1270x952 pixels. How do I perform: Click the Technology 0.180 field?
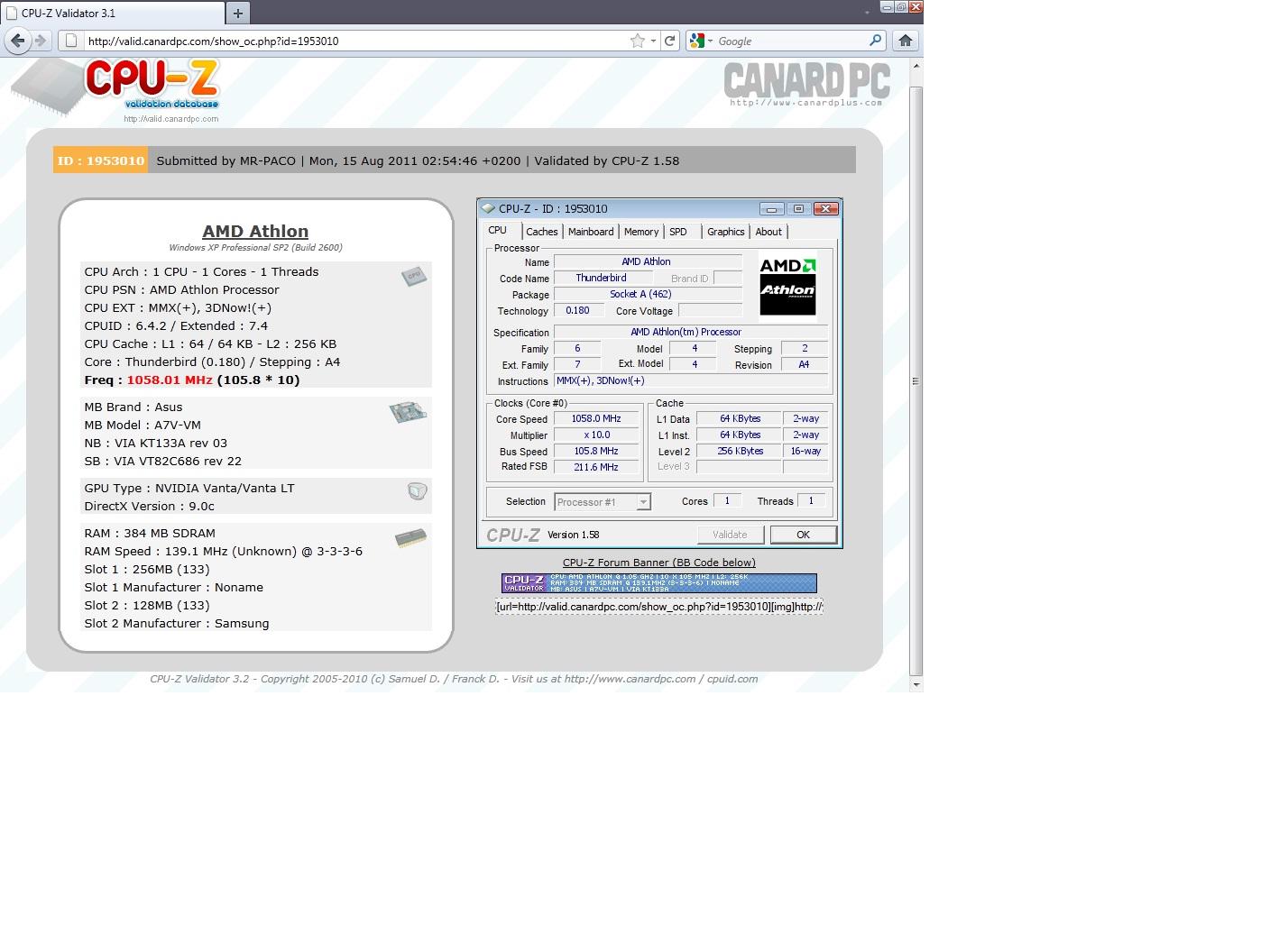(x=578, y=310)
